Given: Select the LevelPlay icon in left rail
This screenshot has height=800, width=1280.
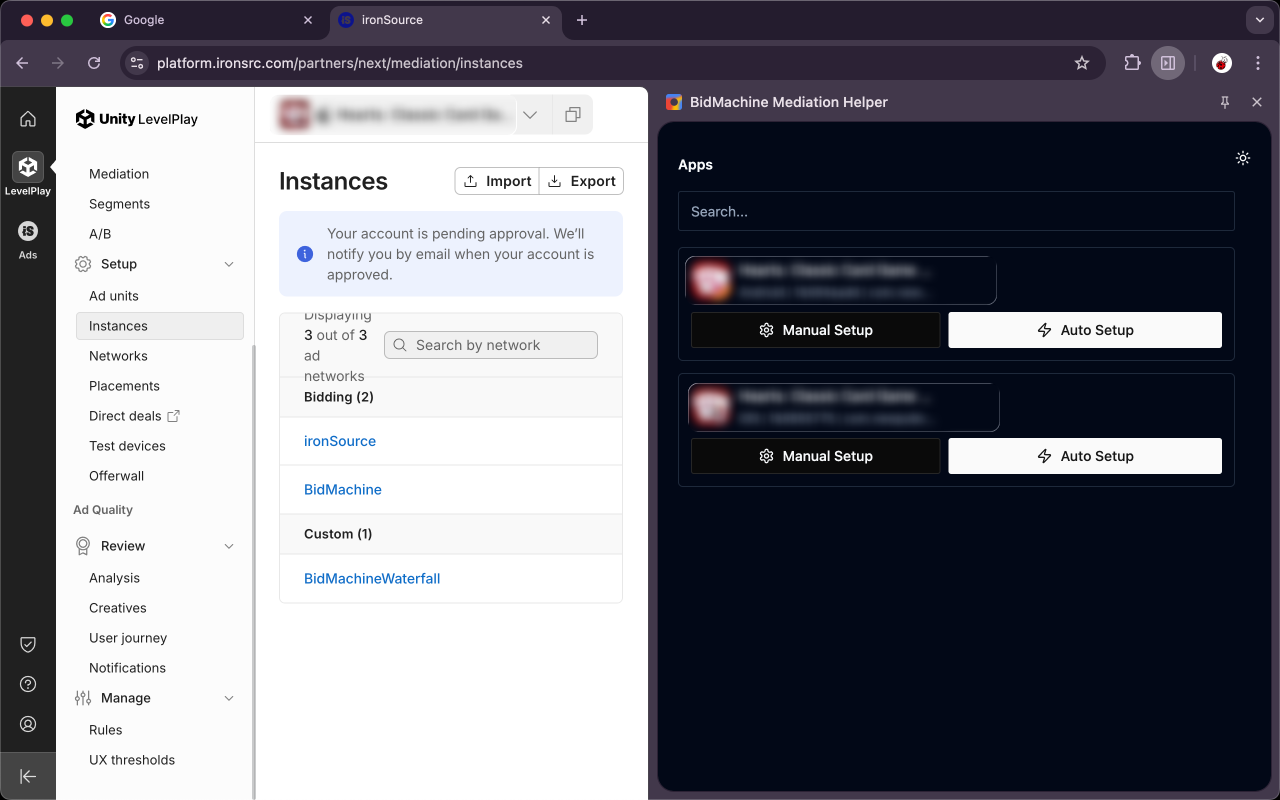Looking at the screenshot, I should pos(28,167).
